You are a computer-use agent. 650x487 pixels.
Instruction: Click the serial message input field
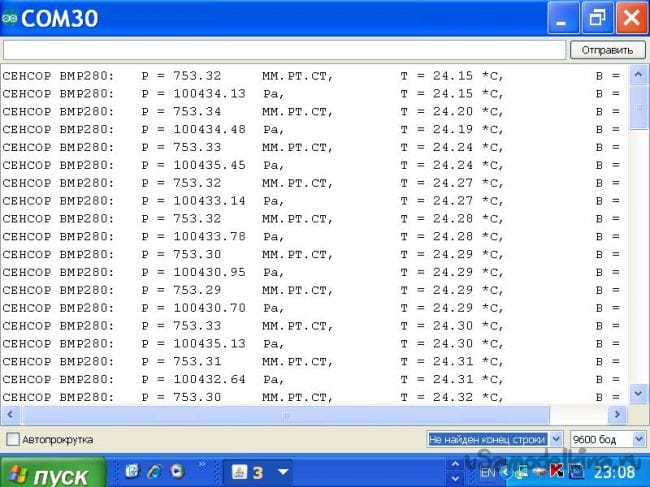click(284, 49)
